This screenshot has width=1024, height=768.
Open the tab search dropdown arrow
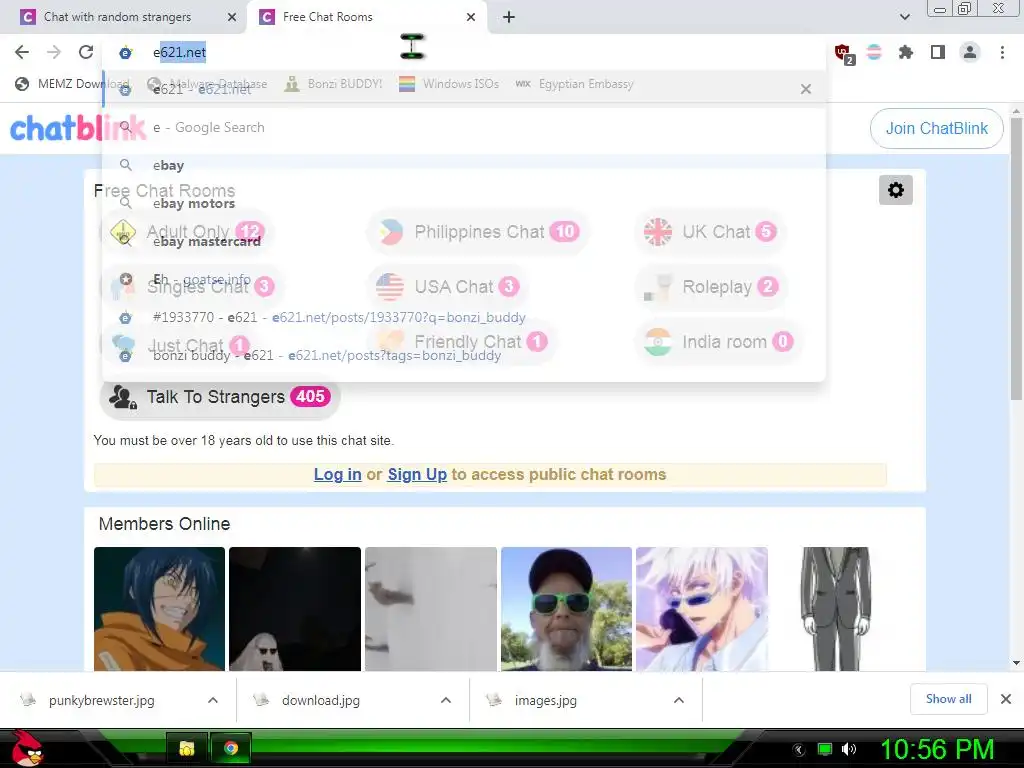(904, 17)
